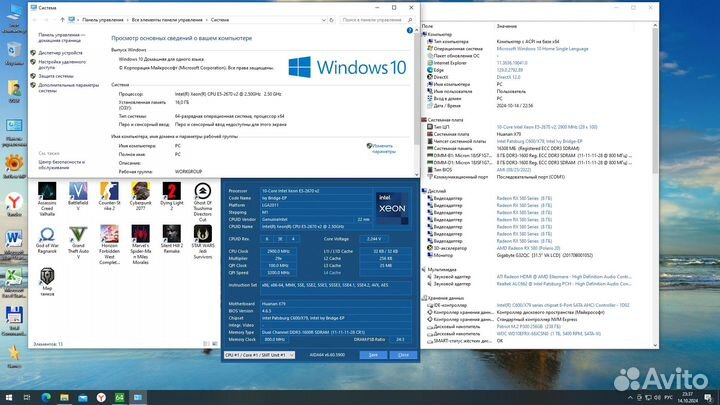This screenshot has height=405, width=720.
Task: Select Ghost Of Tsushima Directors Cut shortcut
Action: click(x=202, y=202)
